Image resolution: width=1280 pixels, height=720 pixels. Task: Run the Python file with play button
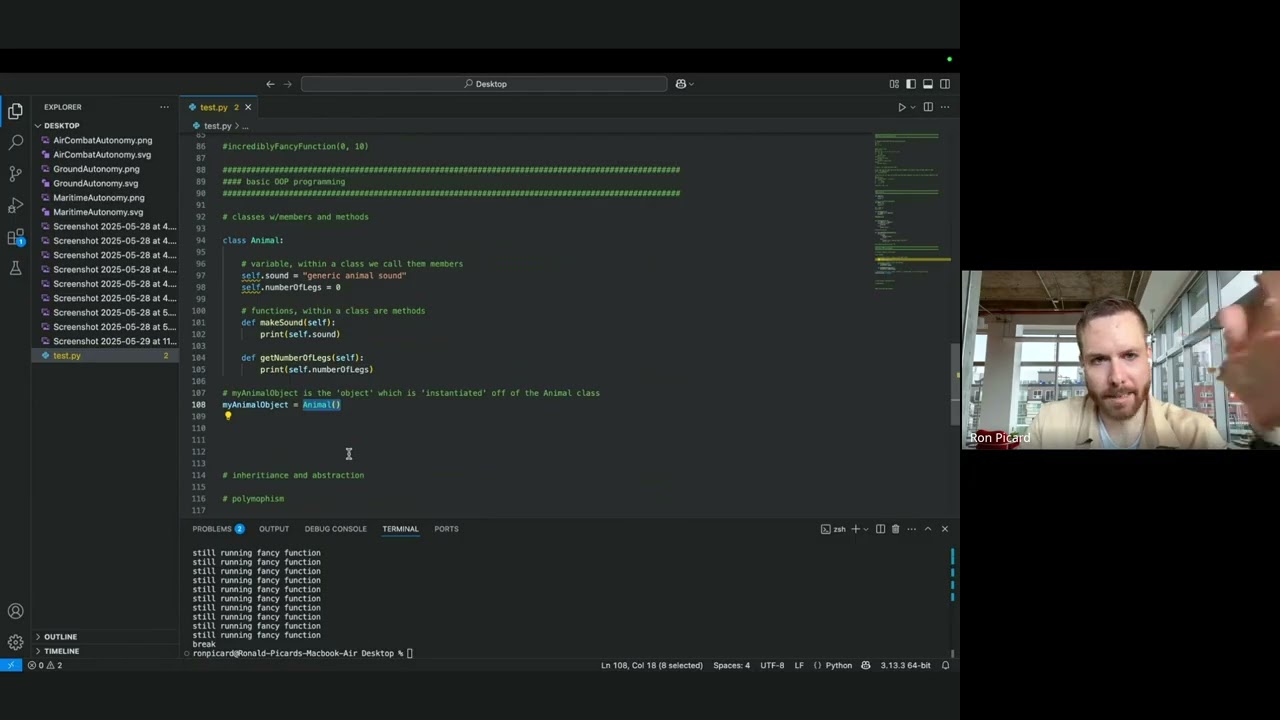[901, 107]
